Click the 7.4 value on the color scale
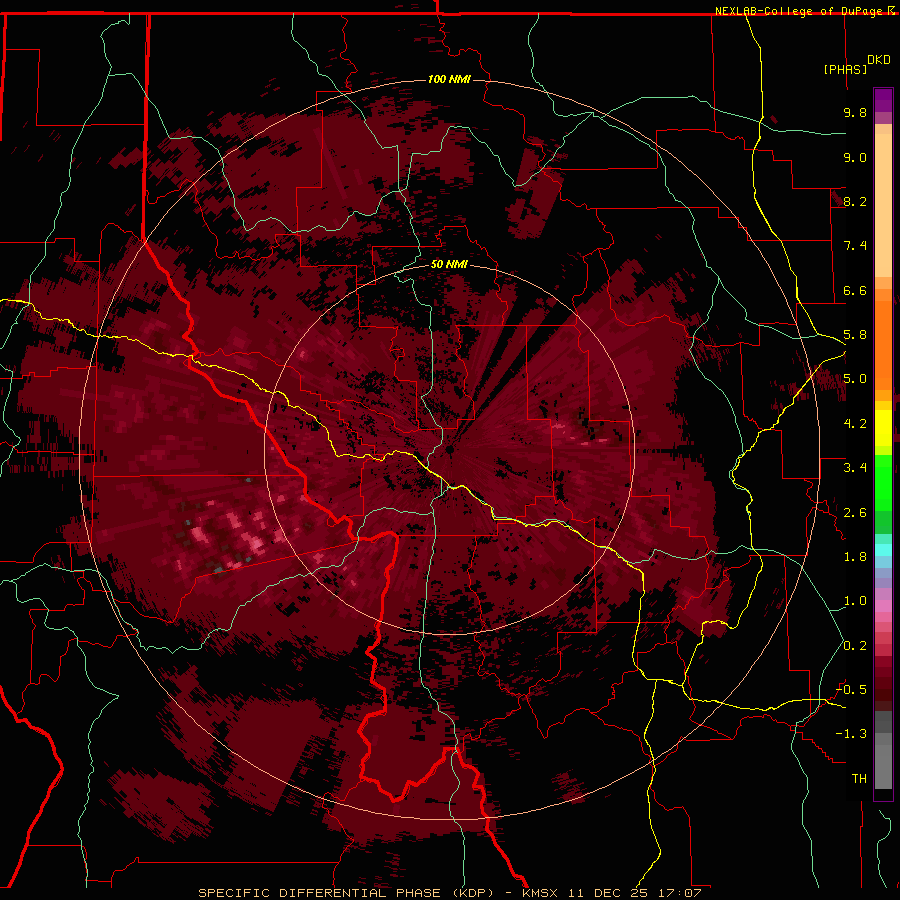 click(855, 246)
